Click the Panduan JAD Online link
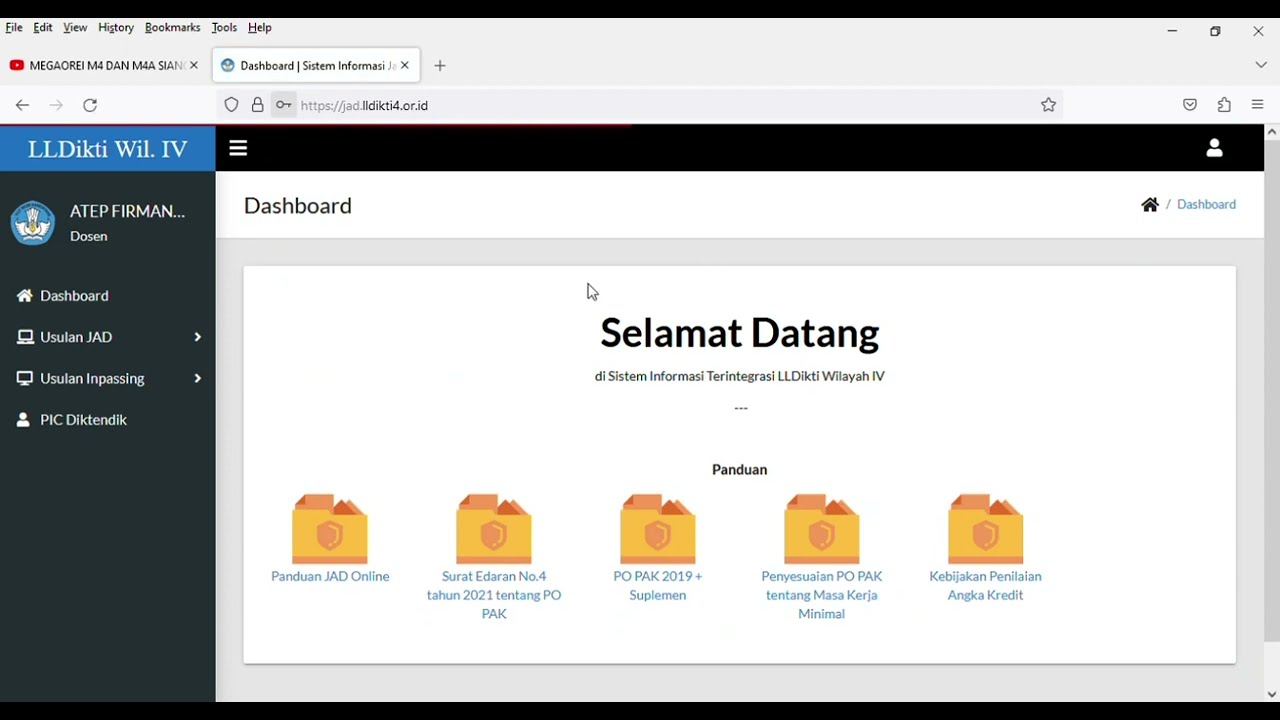The width and height of the screenshot is (1280, 720). 330,576
